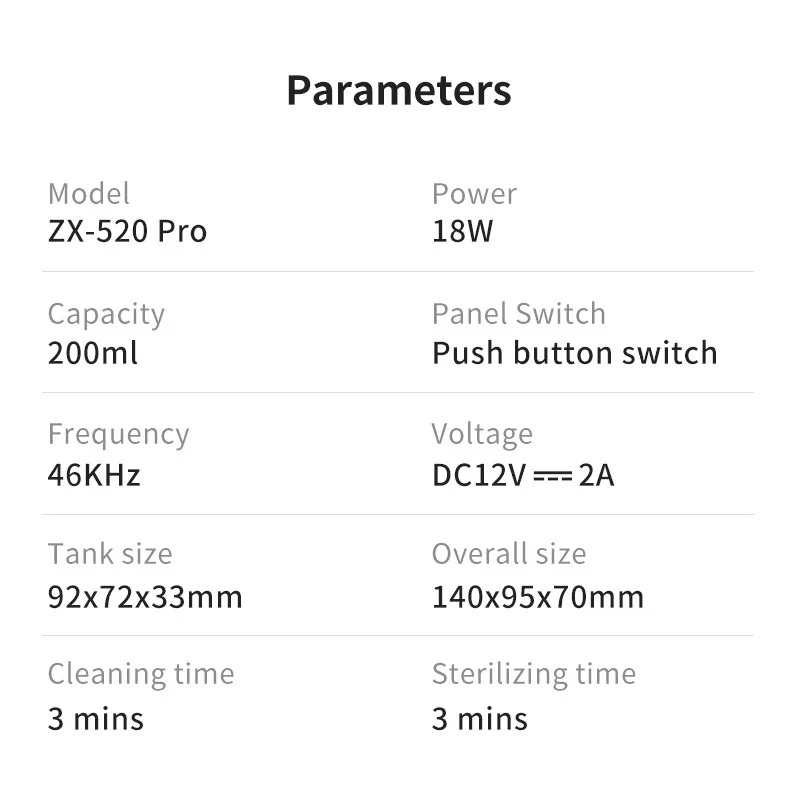Screen dimensions: 800x800
Task: Click the Power label
Action: (x=474, y=193)
